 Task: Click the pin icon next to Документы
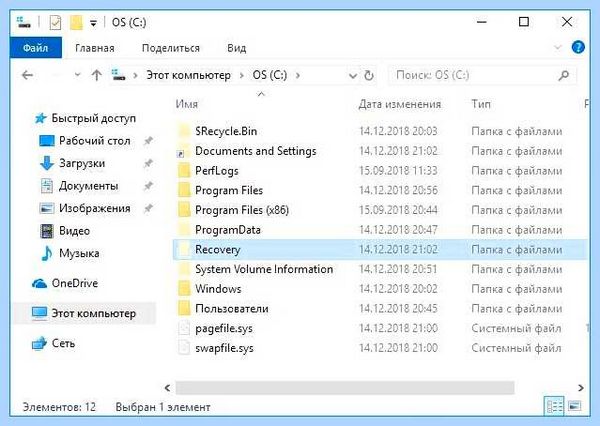148,186
